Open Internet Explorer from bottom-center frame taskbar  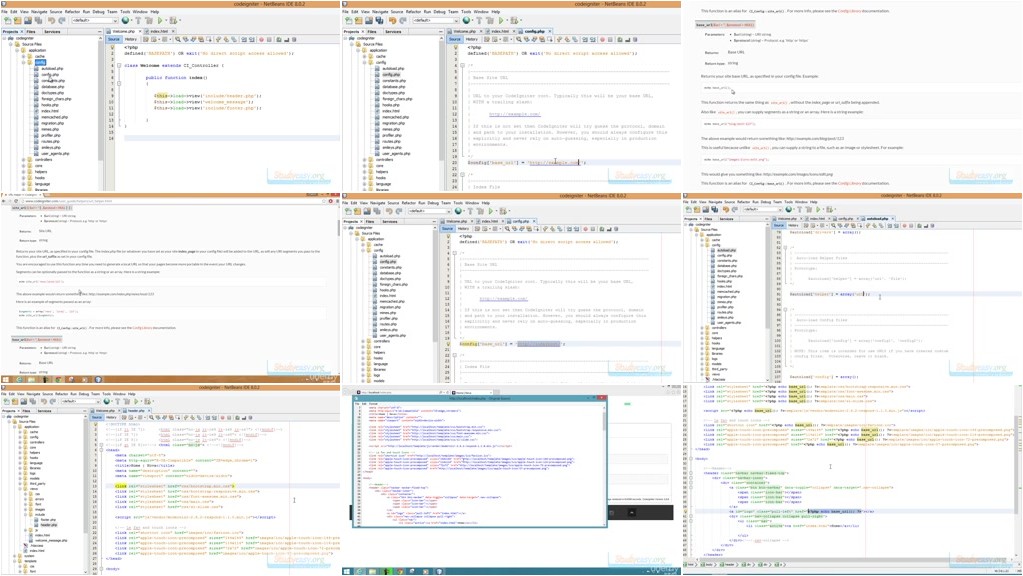[x=360, y=571]
